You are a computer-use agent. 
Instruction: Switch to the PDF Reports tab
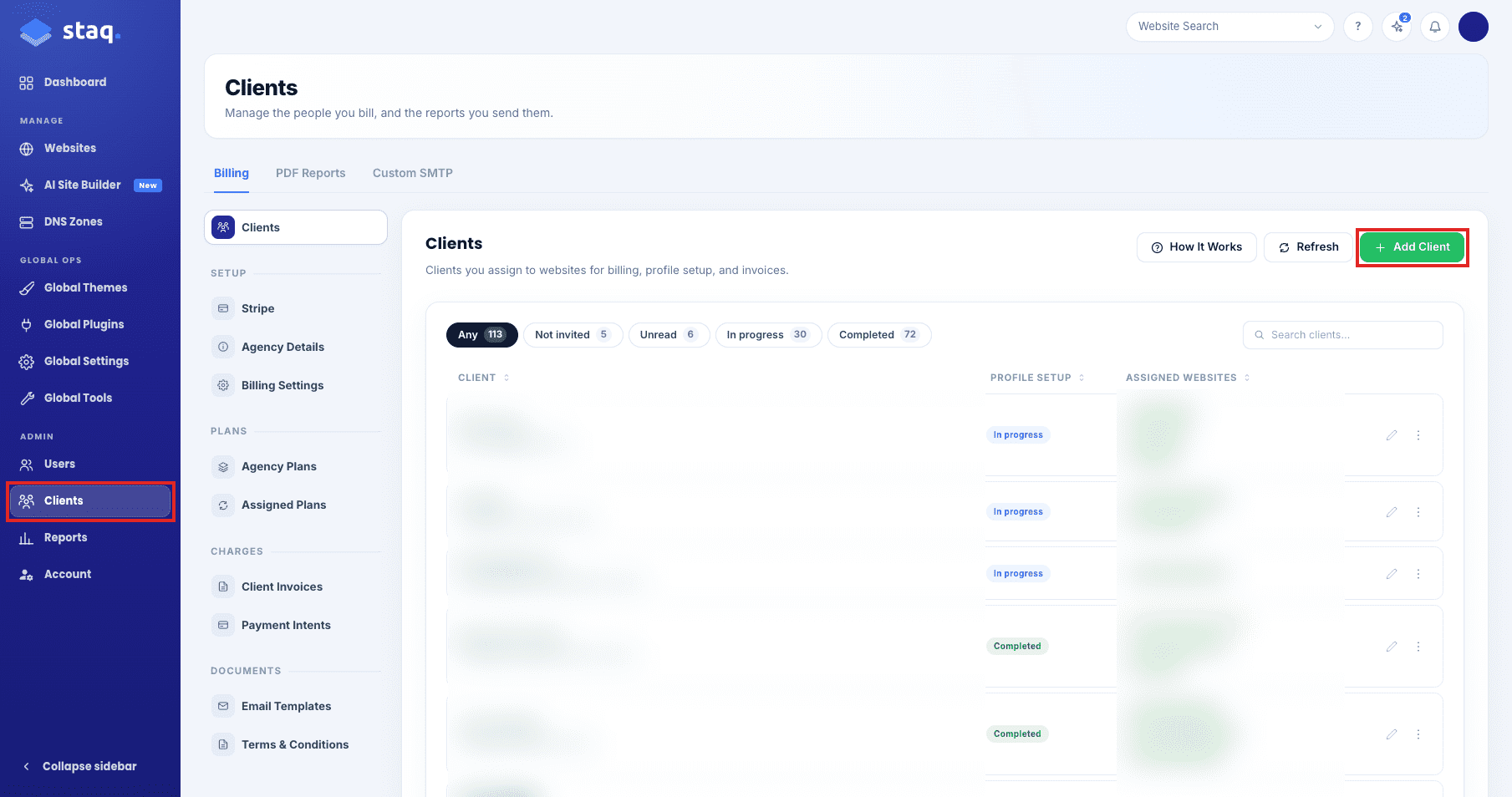pos(311,173)
